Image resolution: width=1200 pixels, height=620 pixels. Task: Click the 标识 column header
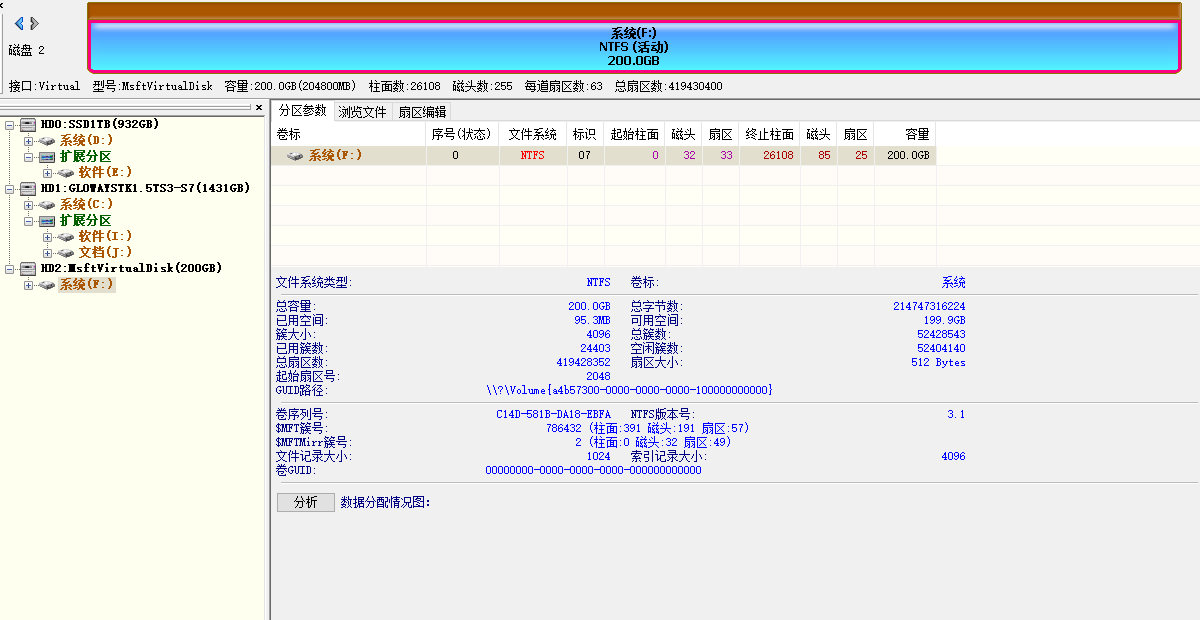click(x=585, y=134)
